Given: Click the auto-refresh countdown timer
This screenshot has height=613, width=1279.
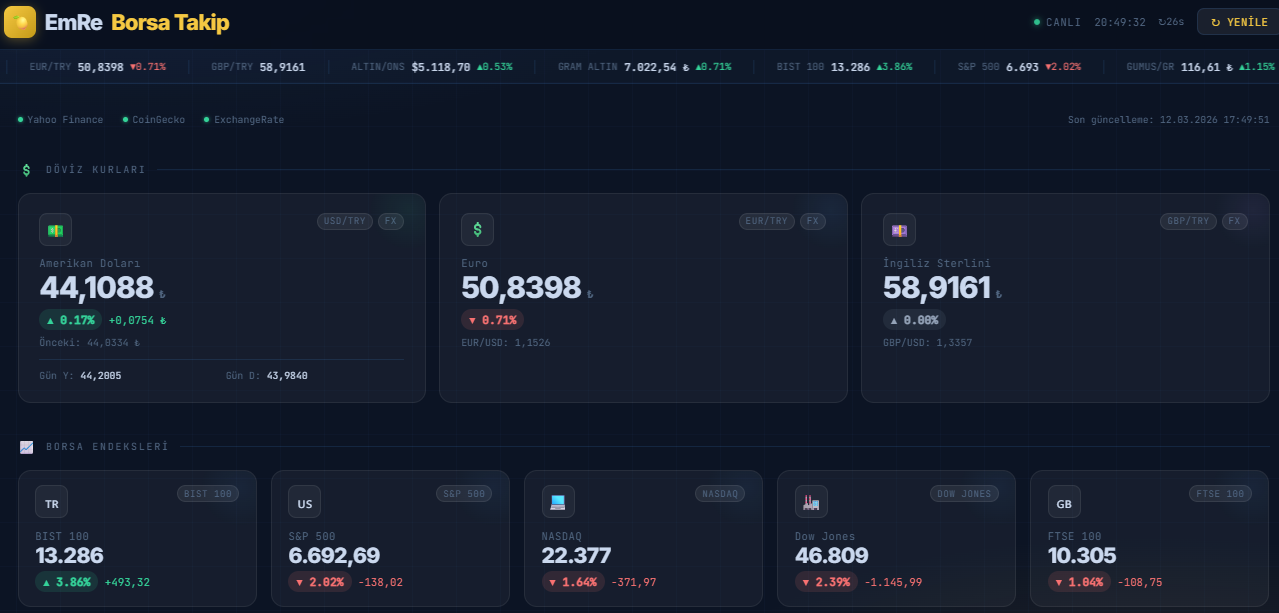Looking at the screenshot, I should point(1170,22).
